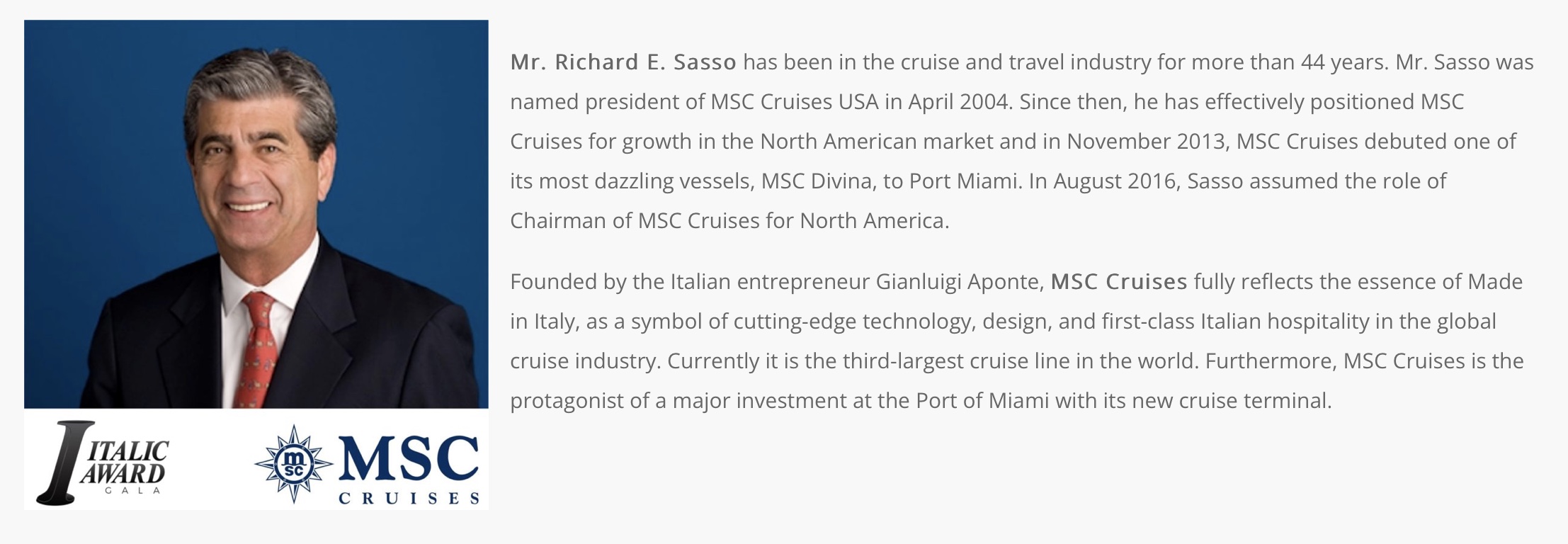Image resolution: width=1568 pixels, height=544 pixels.
Task: Click the November 2013 date text
Action: tap(1146, 142)
